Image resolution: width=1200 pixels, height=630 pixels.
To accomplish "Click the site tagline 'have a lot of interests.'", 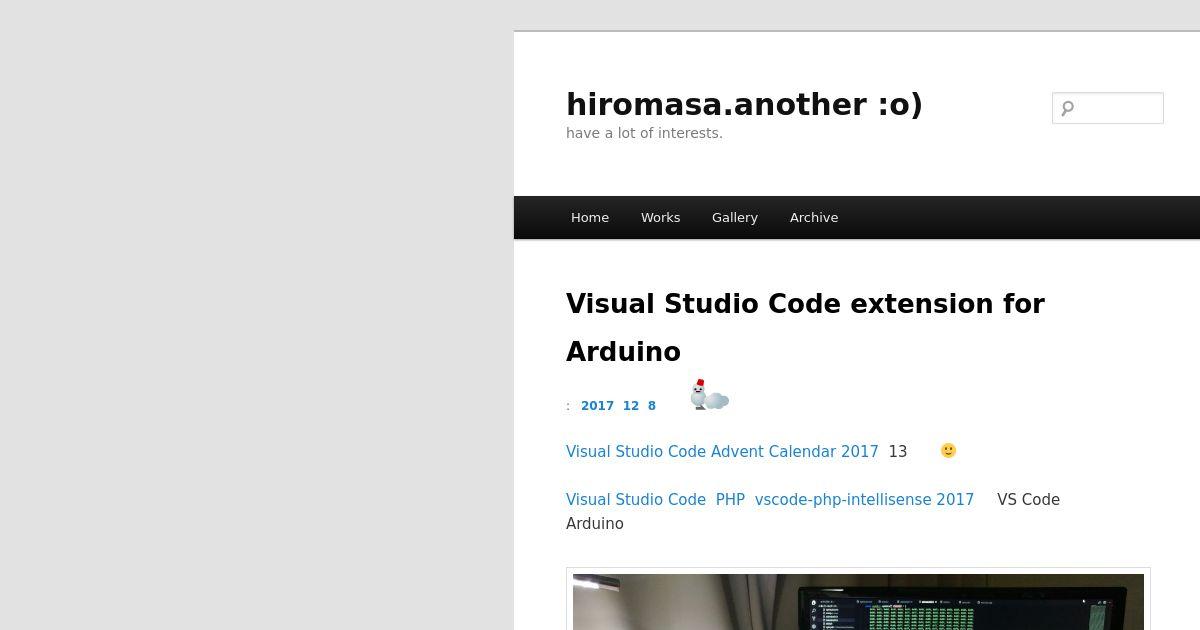I will coord(644,133).
